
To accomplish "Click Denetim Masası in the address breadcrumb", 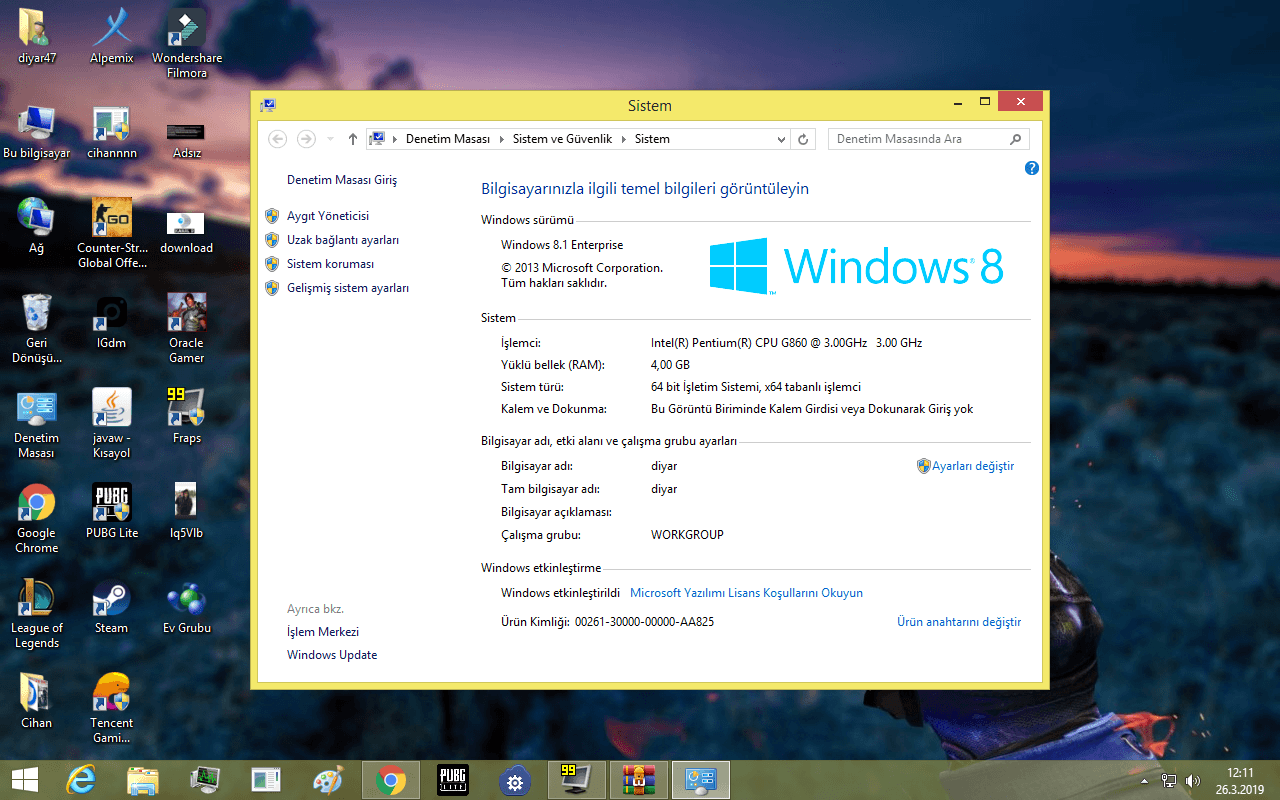I will click(x=448, y=139).
